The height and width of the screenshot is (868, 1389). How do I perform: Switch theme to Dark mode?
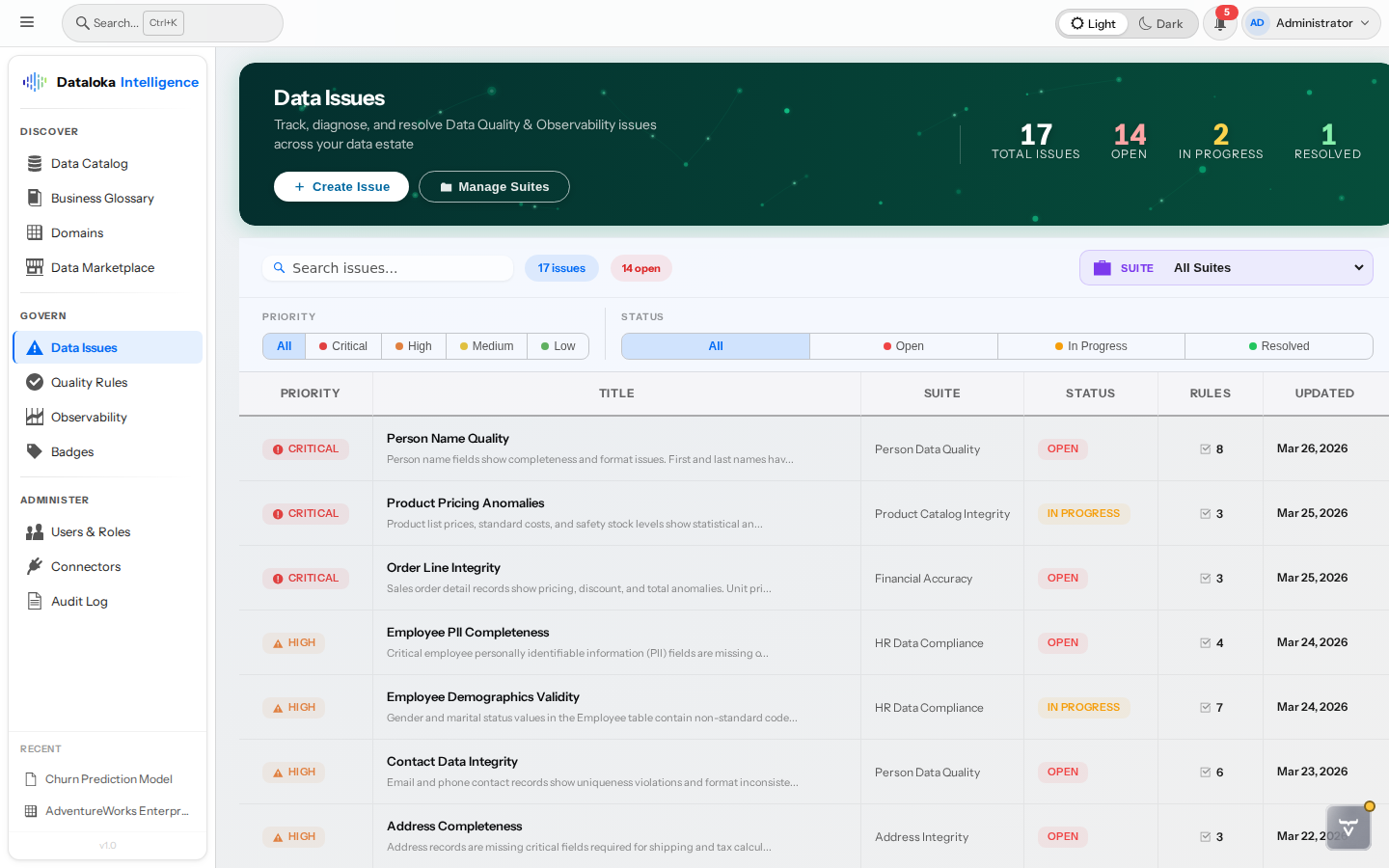point(1162,22)
